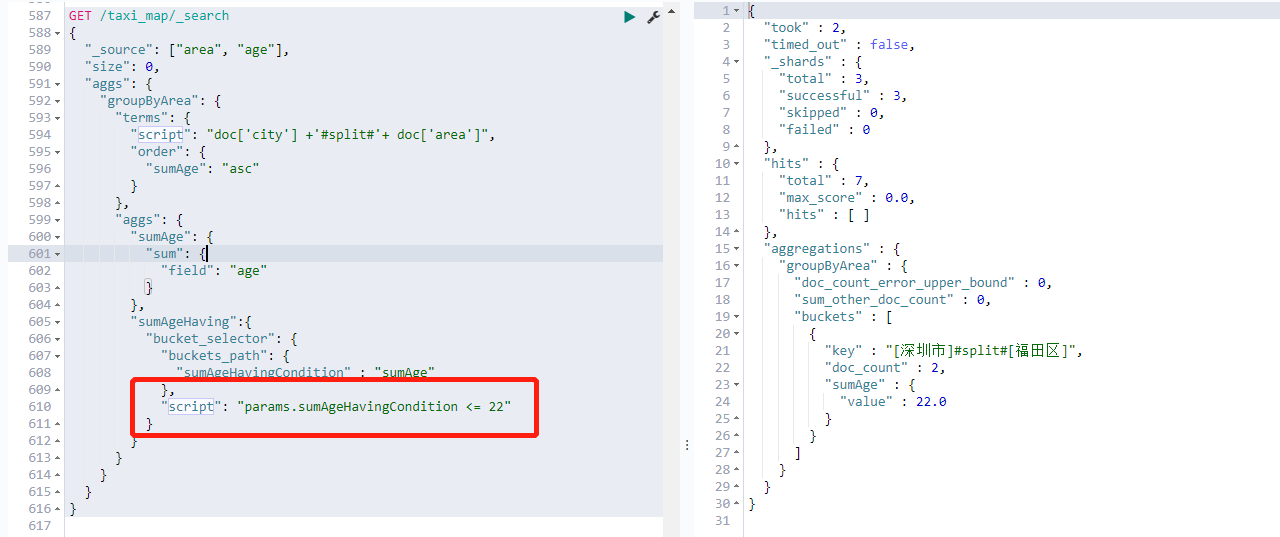Run the request with the green play icon
1280x537 pixels.
(629, 17)
